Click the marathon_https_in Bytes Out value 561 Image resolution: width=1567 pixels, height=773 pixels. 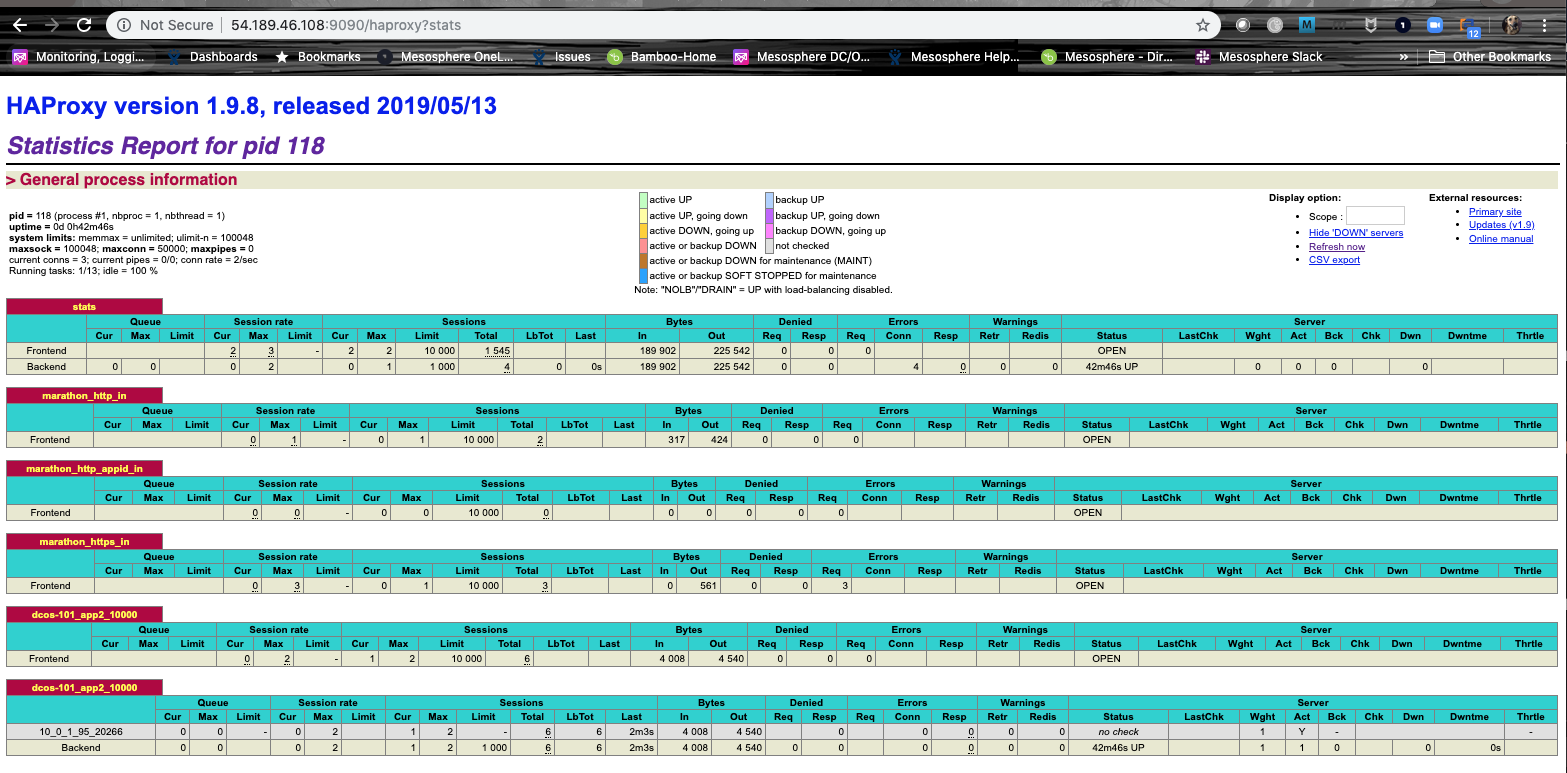[708, 586]
